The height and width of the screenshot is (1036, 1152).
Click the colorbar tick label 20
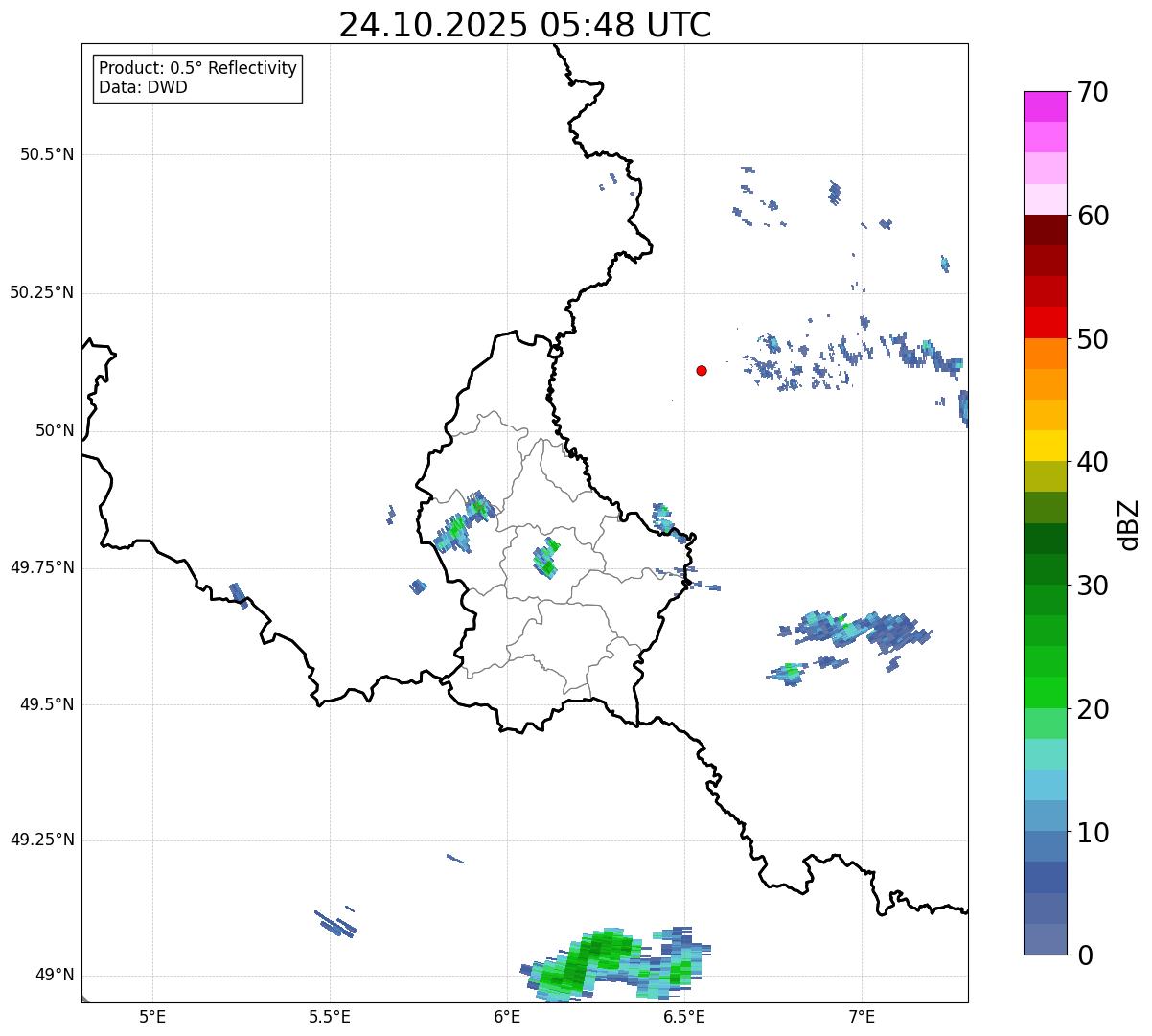tap(1093, 709)
